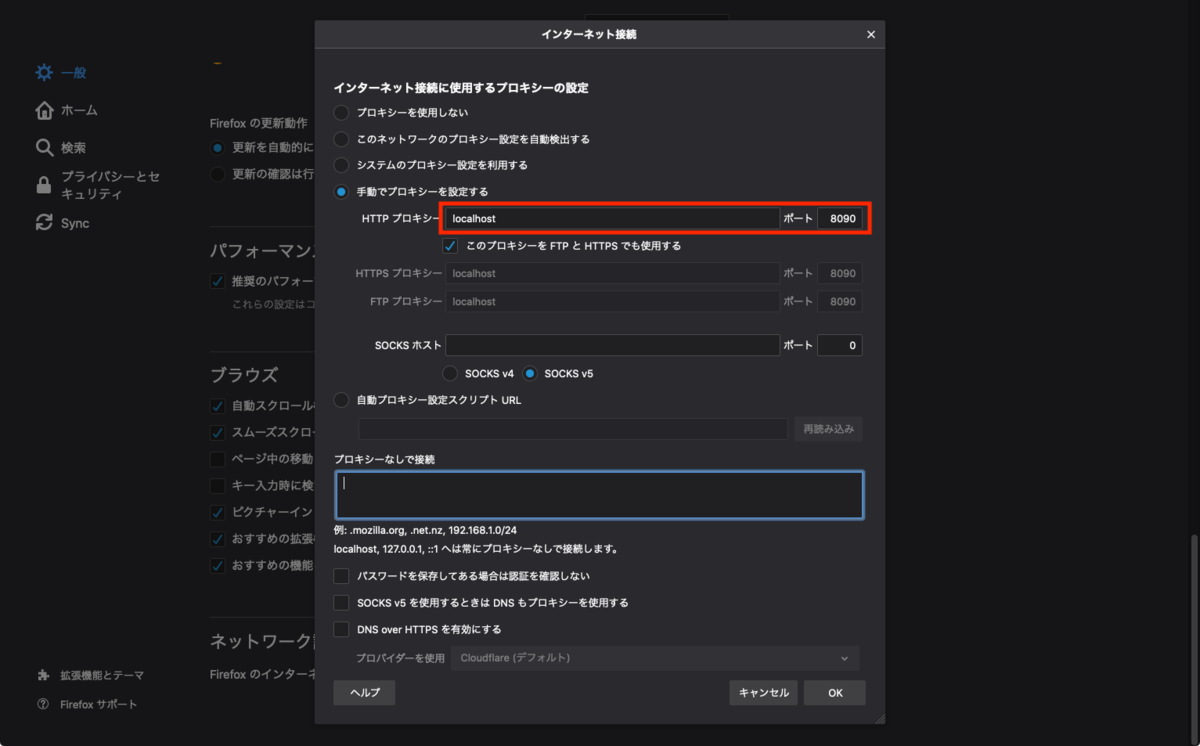The image size is (1200, 746).
Task: Check パスワード保存時は認証を確認しない checkbox
Action: click(x=341, y=576)
